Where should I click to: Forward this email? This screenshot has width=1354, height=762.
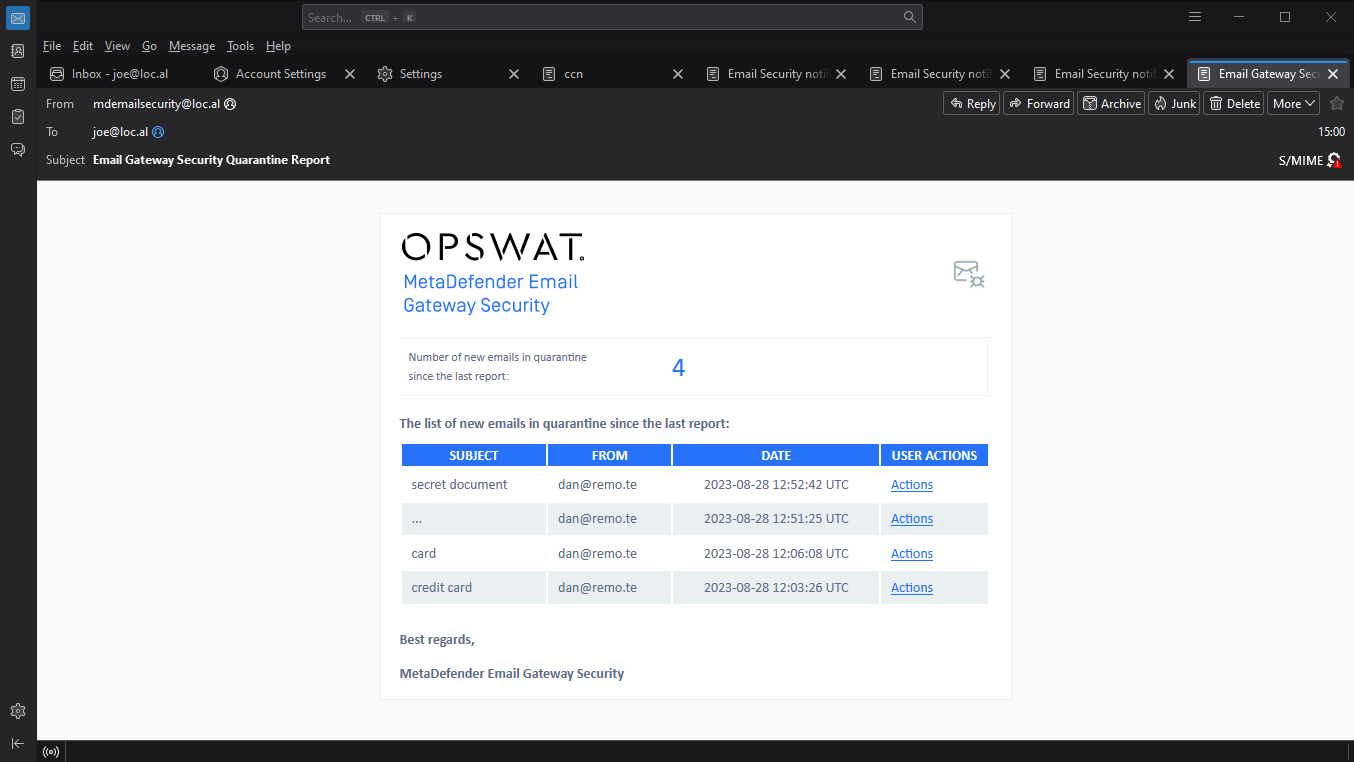pyautogui.click(x=1038, y=103)
